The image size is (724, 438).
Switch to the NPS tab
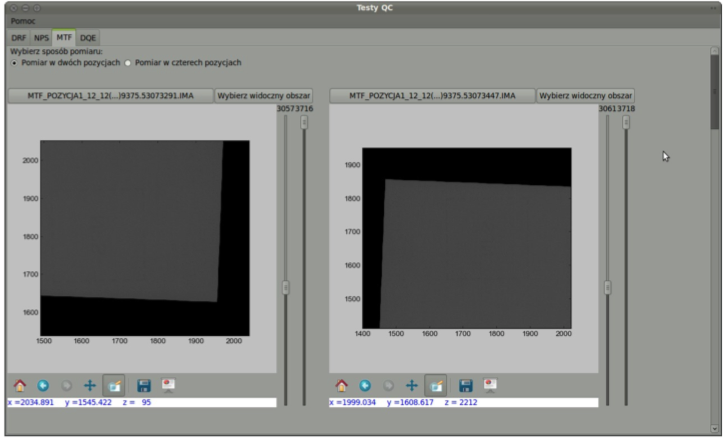point(41,37)
